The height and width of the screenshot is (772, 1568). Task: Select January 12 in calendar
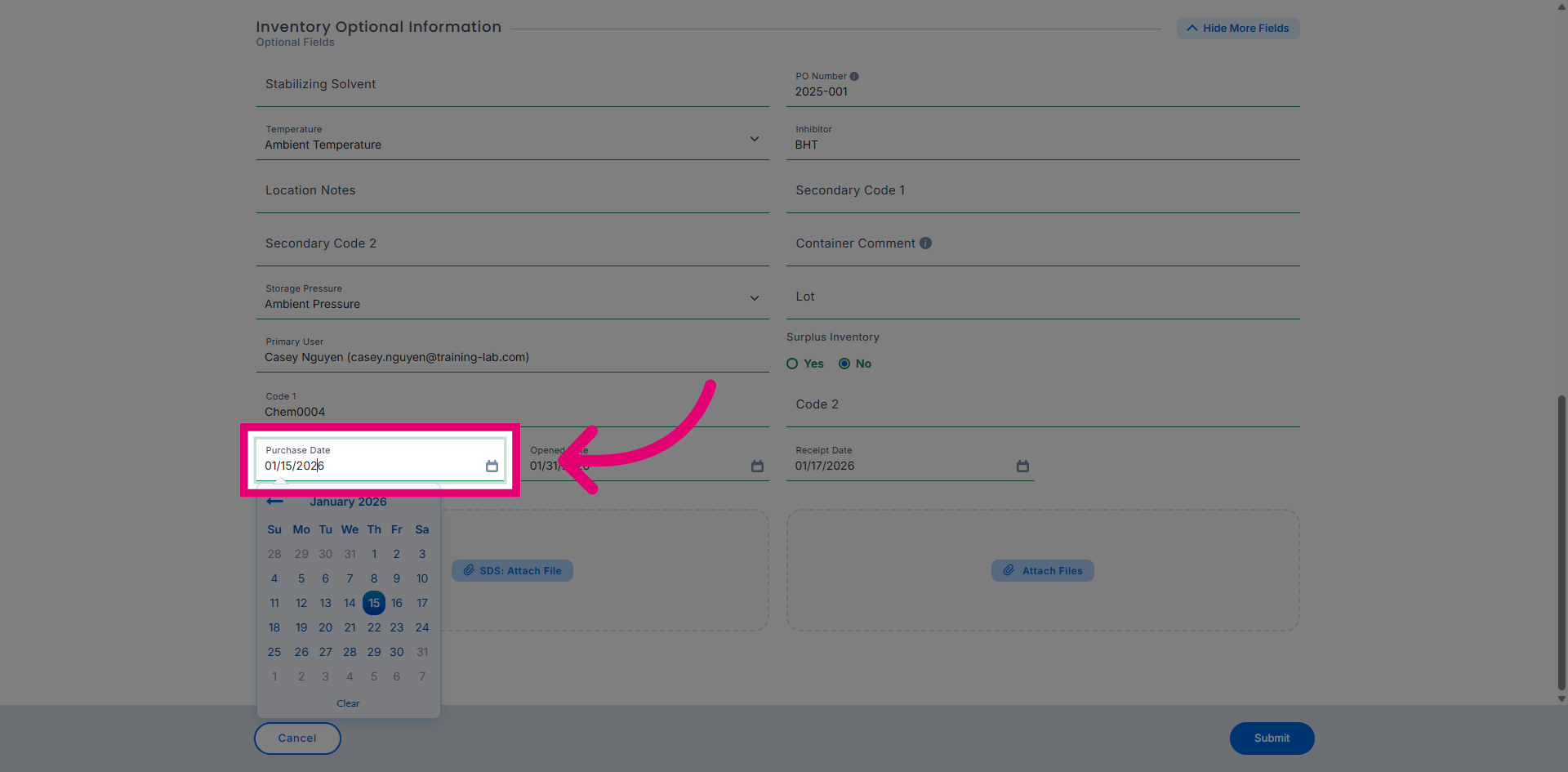[x=301, y=603]
